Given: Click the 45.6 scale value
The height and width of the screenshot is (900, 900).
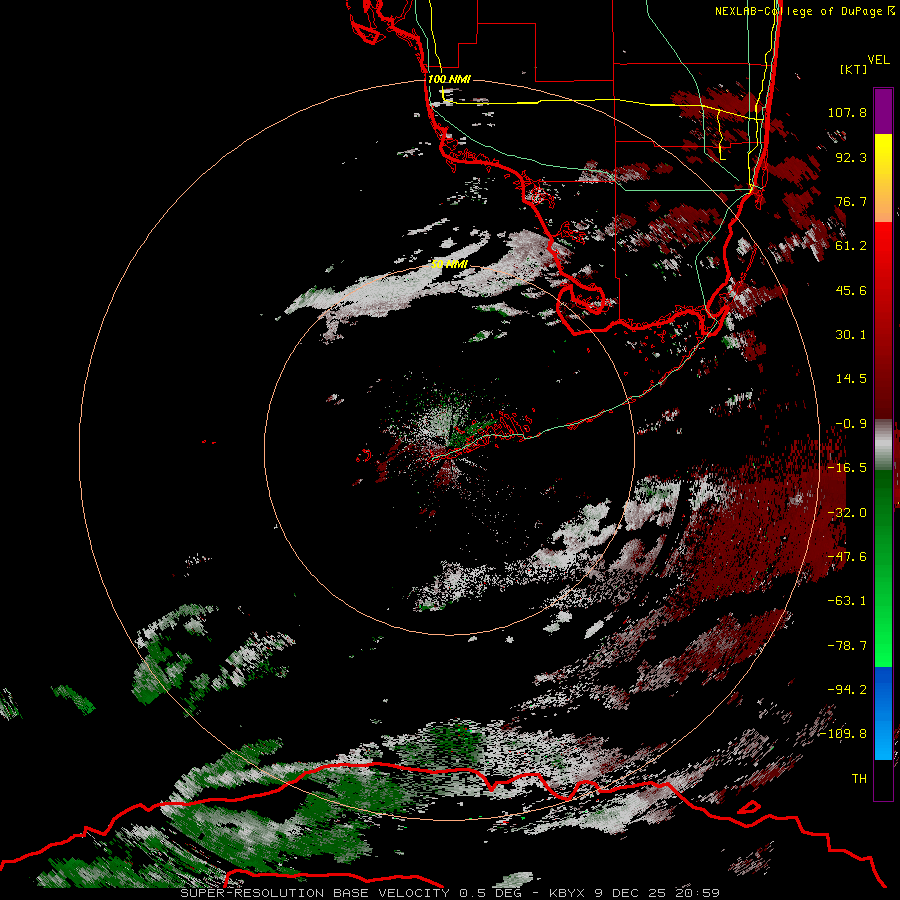Looking at the screenshot, I should click(x=851, y=290).
